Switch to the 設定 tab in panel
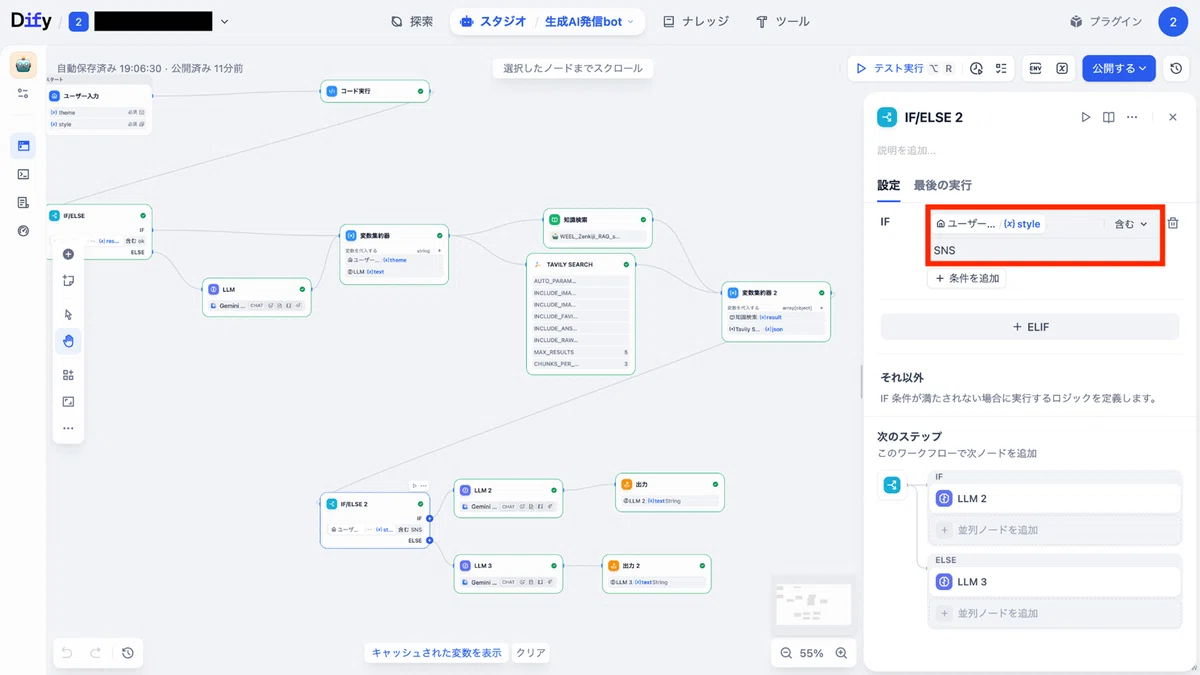Screen dimensions: 1200x675 [x=888, y=185]
